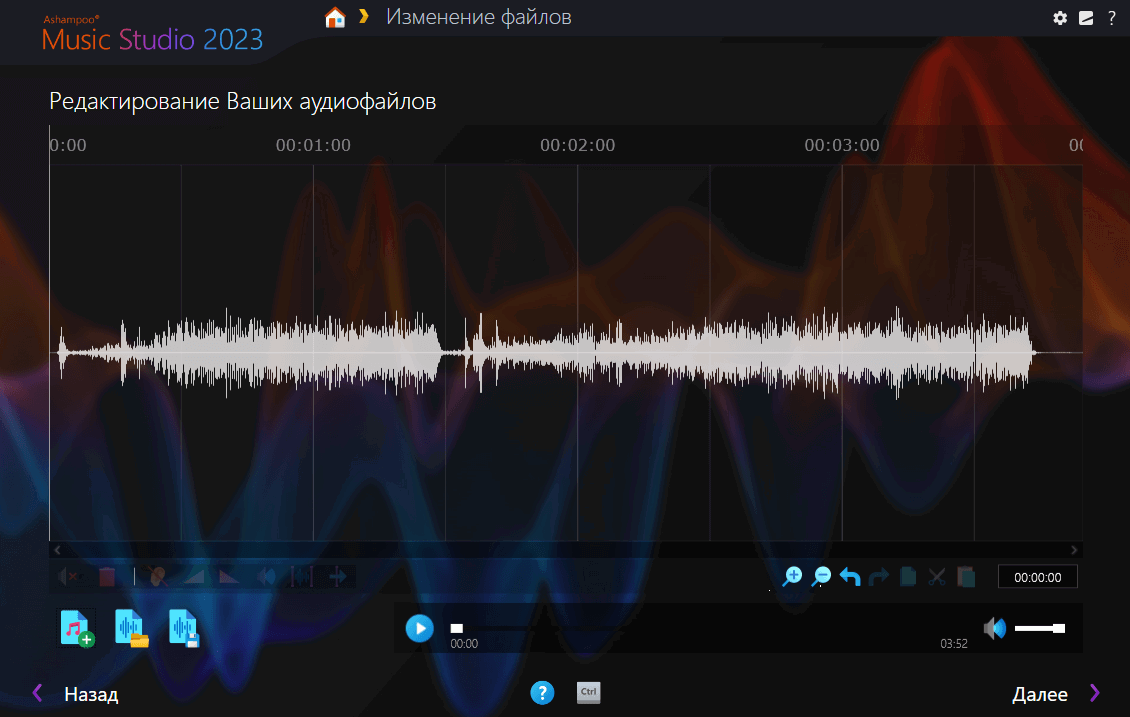This screenshot has height=717, width=1130.
Task: Start playback with the Play button
Action: click(419, 628)
